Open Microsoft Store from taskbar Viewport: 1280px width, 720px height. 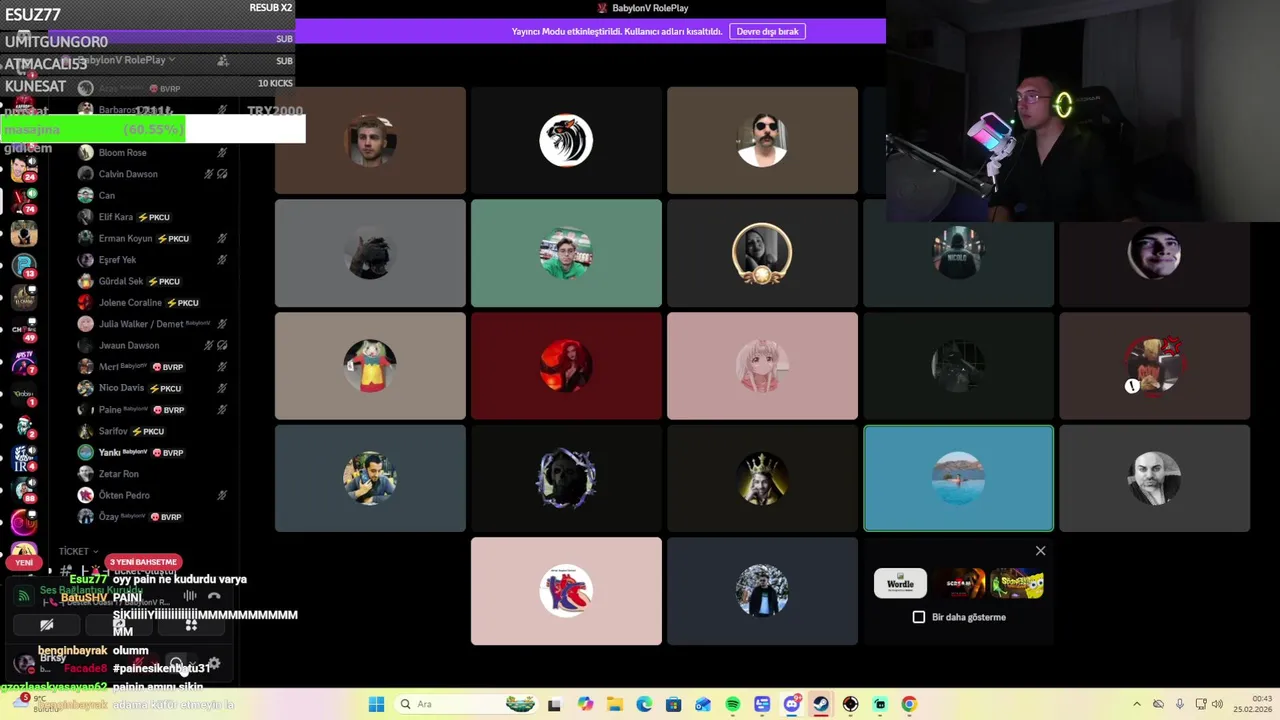point(674,704)
